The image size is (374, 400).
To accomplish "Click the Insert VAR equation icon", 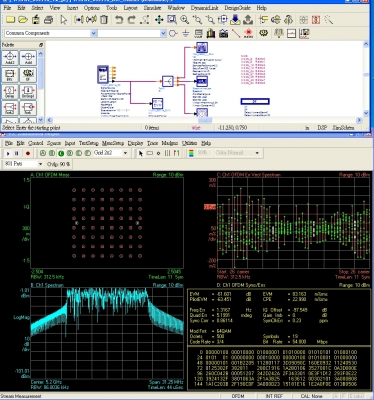I will pyautogui.click(x=198, y=33).
